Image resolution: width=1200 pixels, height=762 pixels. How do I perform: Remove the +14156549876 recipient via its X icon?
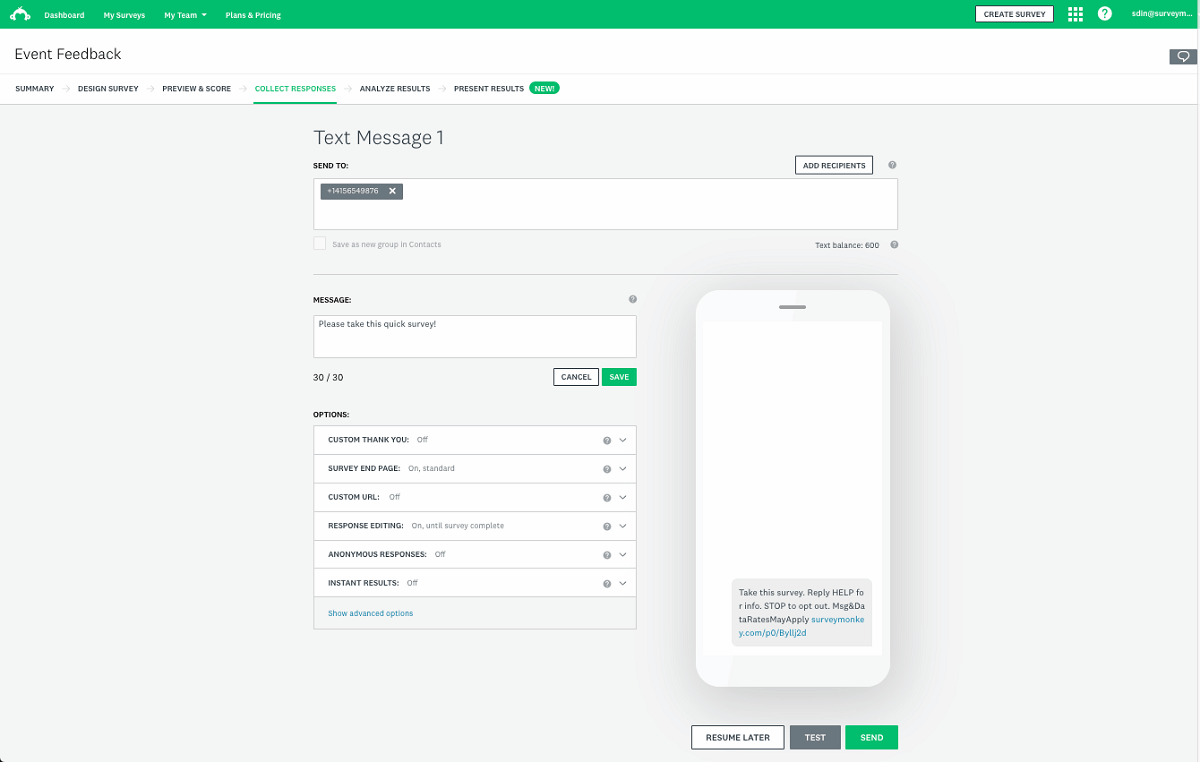click(x=392, y=191)
